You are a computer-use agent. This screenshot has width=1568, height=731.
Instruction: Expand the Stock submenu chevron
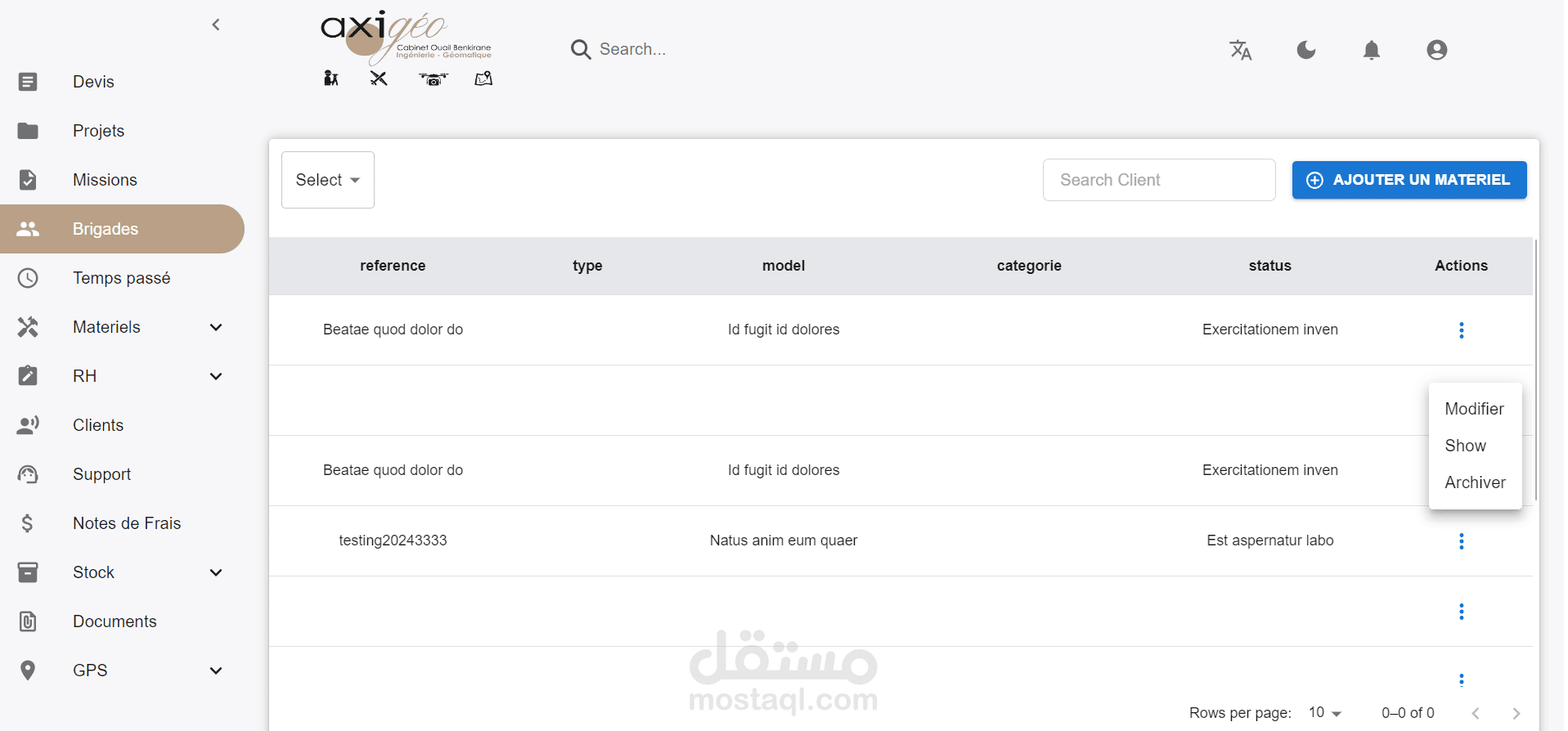[x=216, y=572]
